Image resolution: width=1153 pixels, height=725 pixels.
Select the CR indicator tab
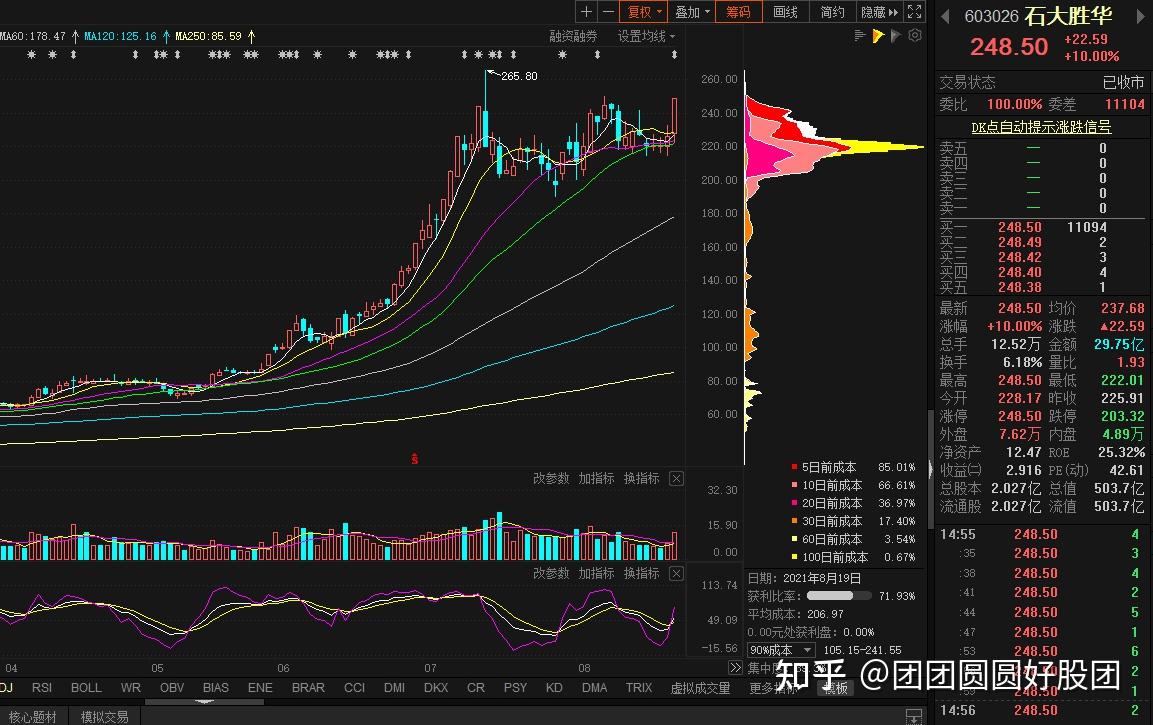(476, 688)
